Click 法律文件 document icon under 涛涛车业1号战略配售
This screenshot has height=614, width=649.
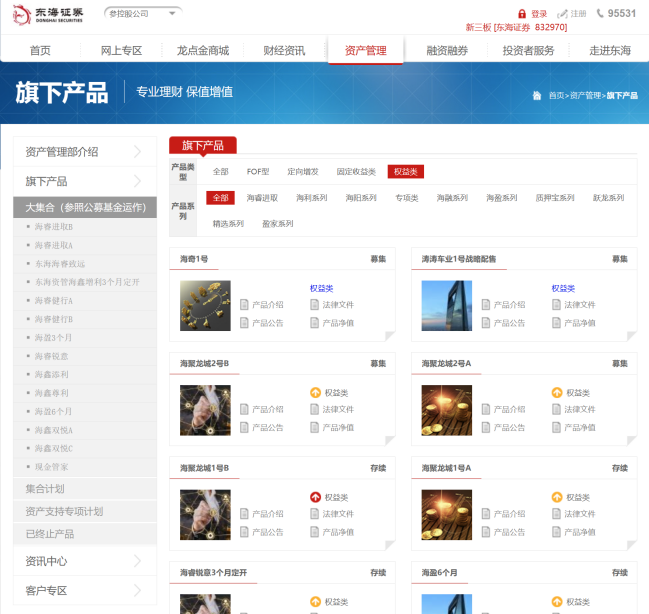tap(557, 305)
